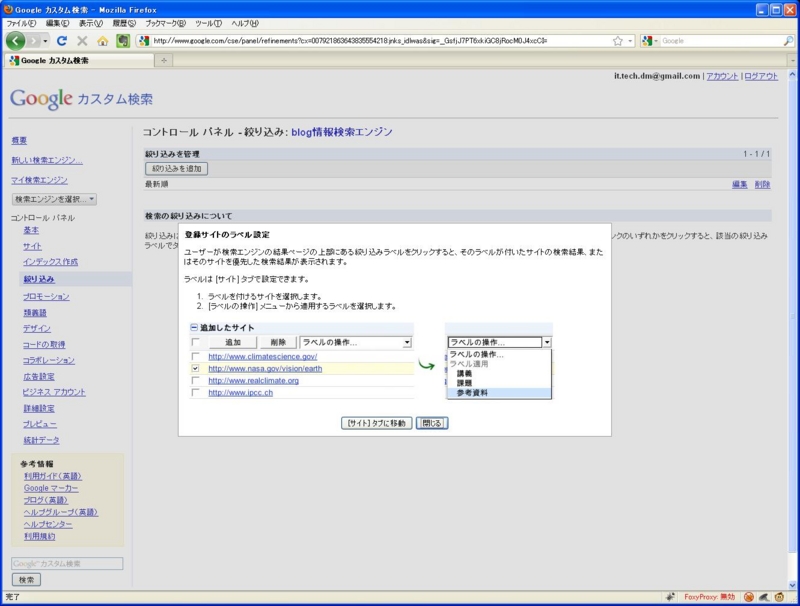Screen dimensions: 800x606
Task: Click the page vertical scrollbar down arrow
Action: (792, 585)
